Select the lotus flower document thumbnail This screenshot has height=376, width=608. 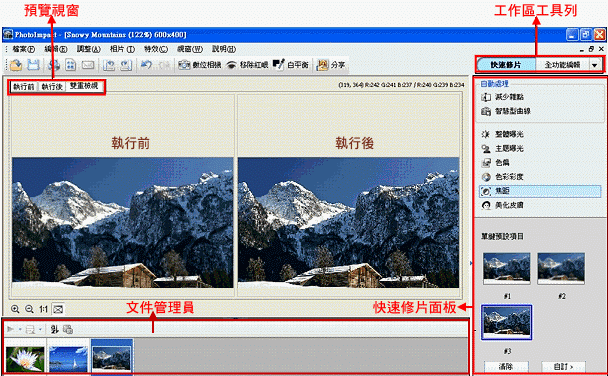click(x=25, y=358)
